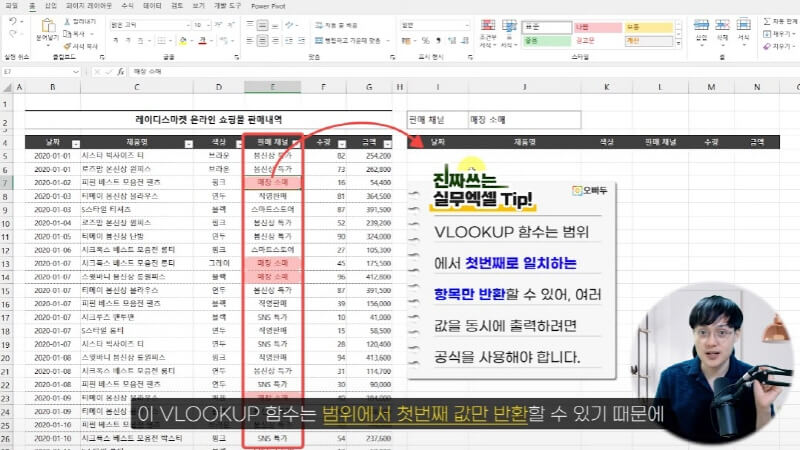This screenshot has width=800, height=450.
Task: Click the Paste (붙여넣기) clipboard icon
Action: (x=48, y=26)
